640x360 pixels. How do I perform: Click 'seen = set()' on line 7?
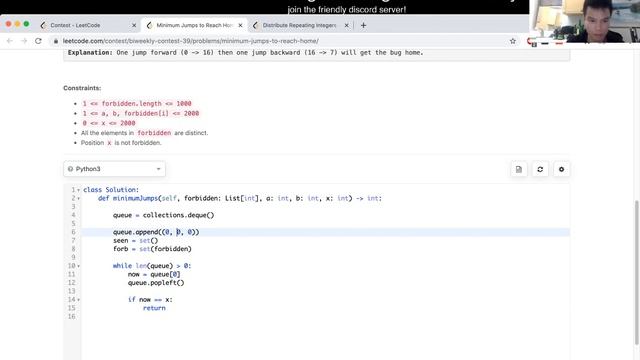pos(136,240)
